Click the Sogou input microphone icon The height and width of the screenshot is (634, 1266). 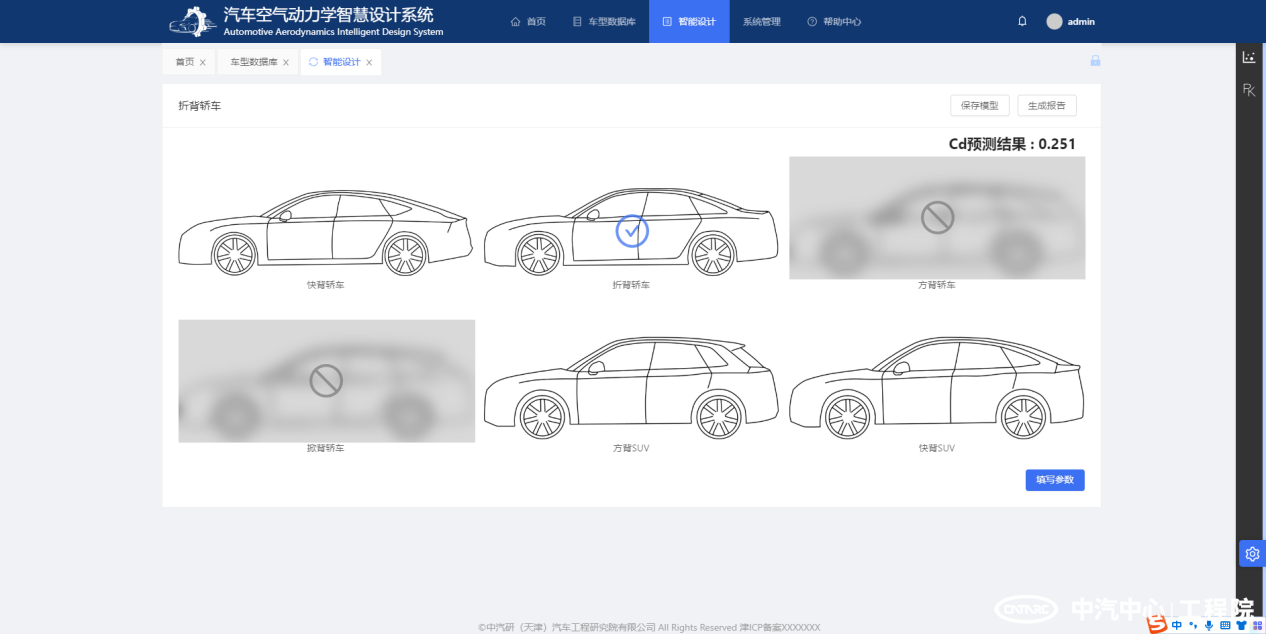click(x=1209, y=625)
